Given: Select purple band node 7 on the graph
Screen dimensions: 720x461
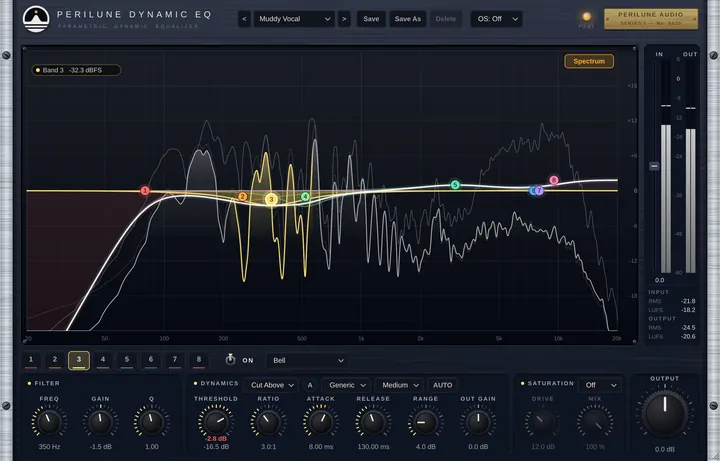Looking at the screenshot, I should [540, 191].
